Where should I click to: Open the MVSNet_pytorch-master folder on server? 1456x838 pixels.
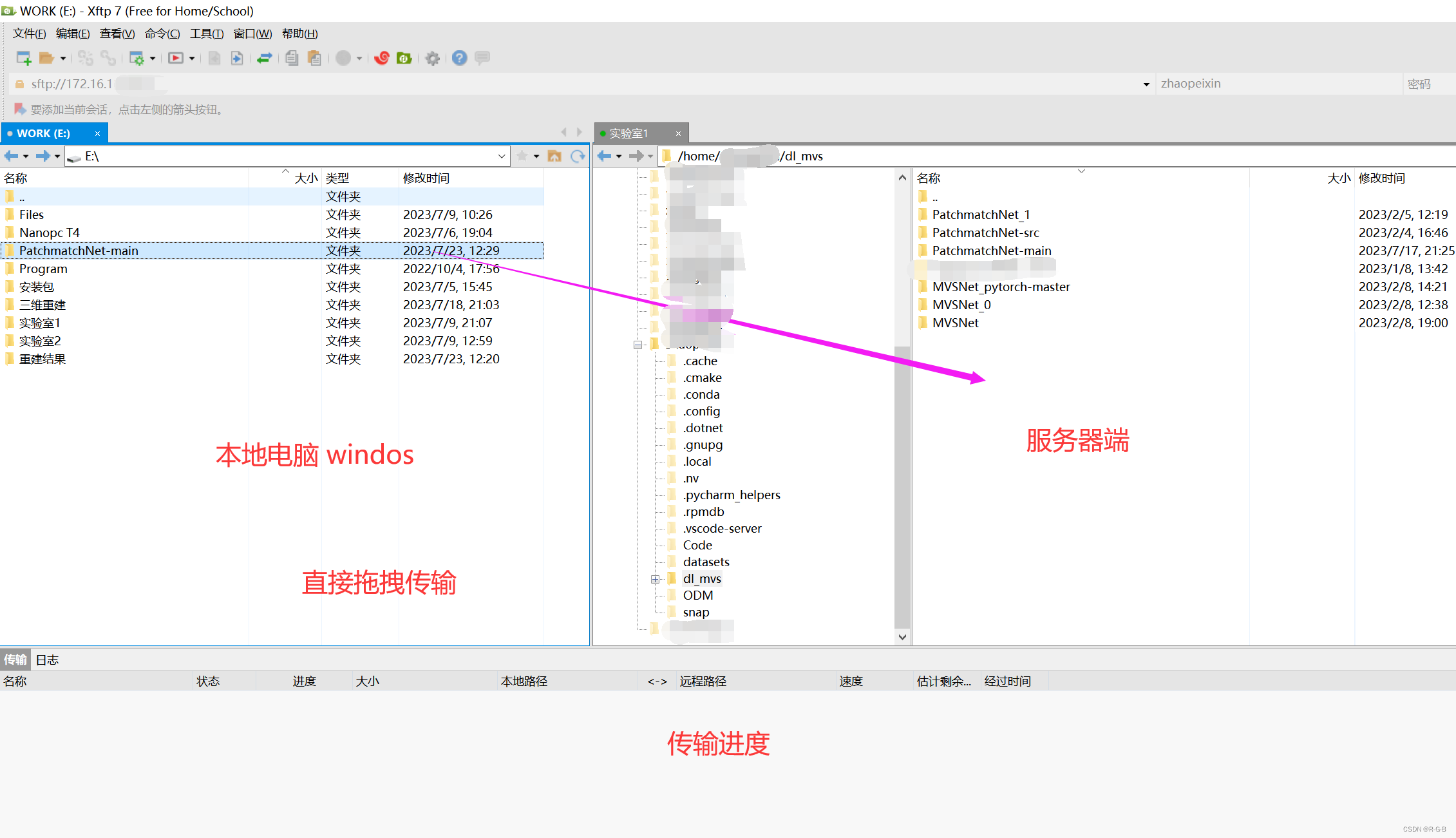point(1001,287)
